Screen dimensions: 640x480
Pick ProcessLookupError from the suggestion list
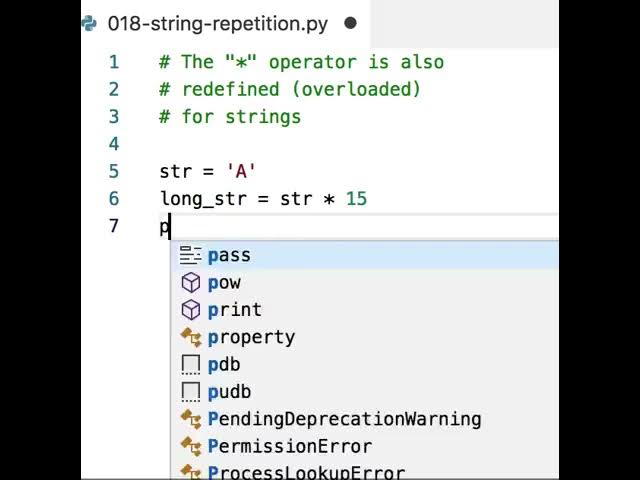[364, 471]
